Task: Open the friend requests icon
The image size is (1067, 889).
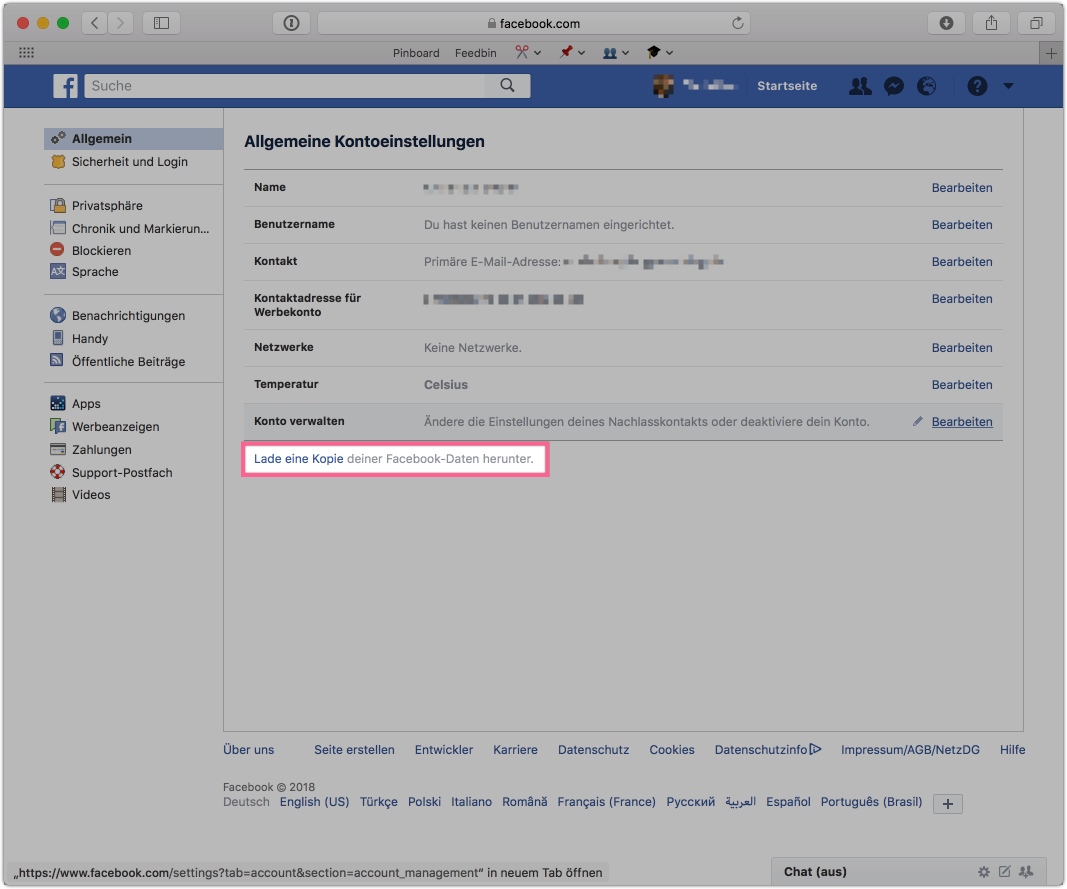Action: coord(860,86)
